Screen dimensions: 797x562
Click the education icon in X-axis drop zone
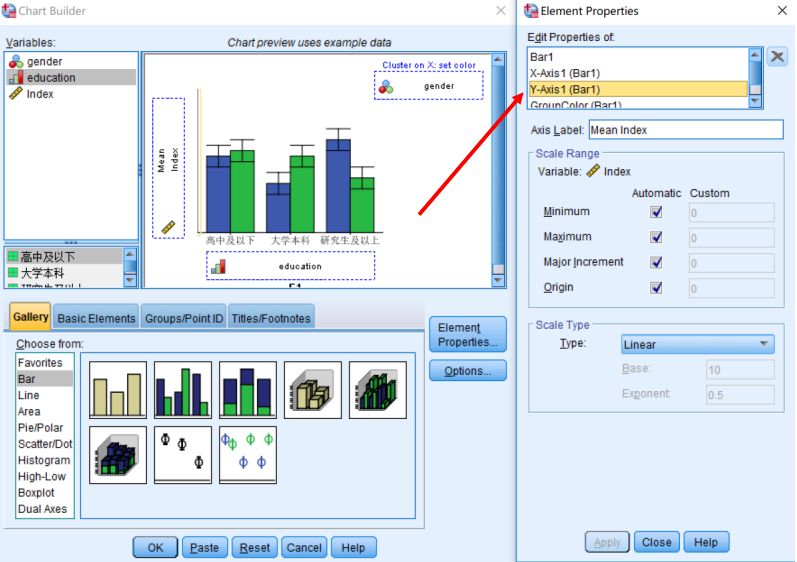point(219,266)
